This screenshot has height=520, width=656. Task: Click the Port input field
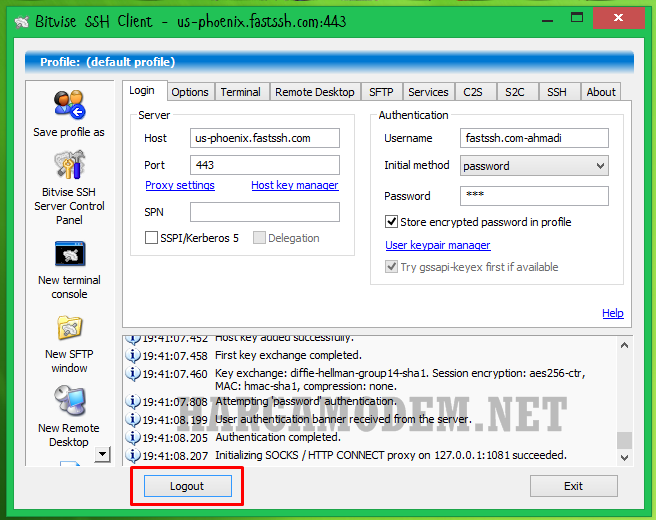265,165
